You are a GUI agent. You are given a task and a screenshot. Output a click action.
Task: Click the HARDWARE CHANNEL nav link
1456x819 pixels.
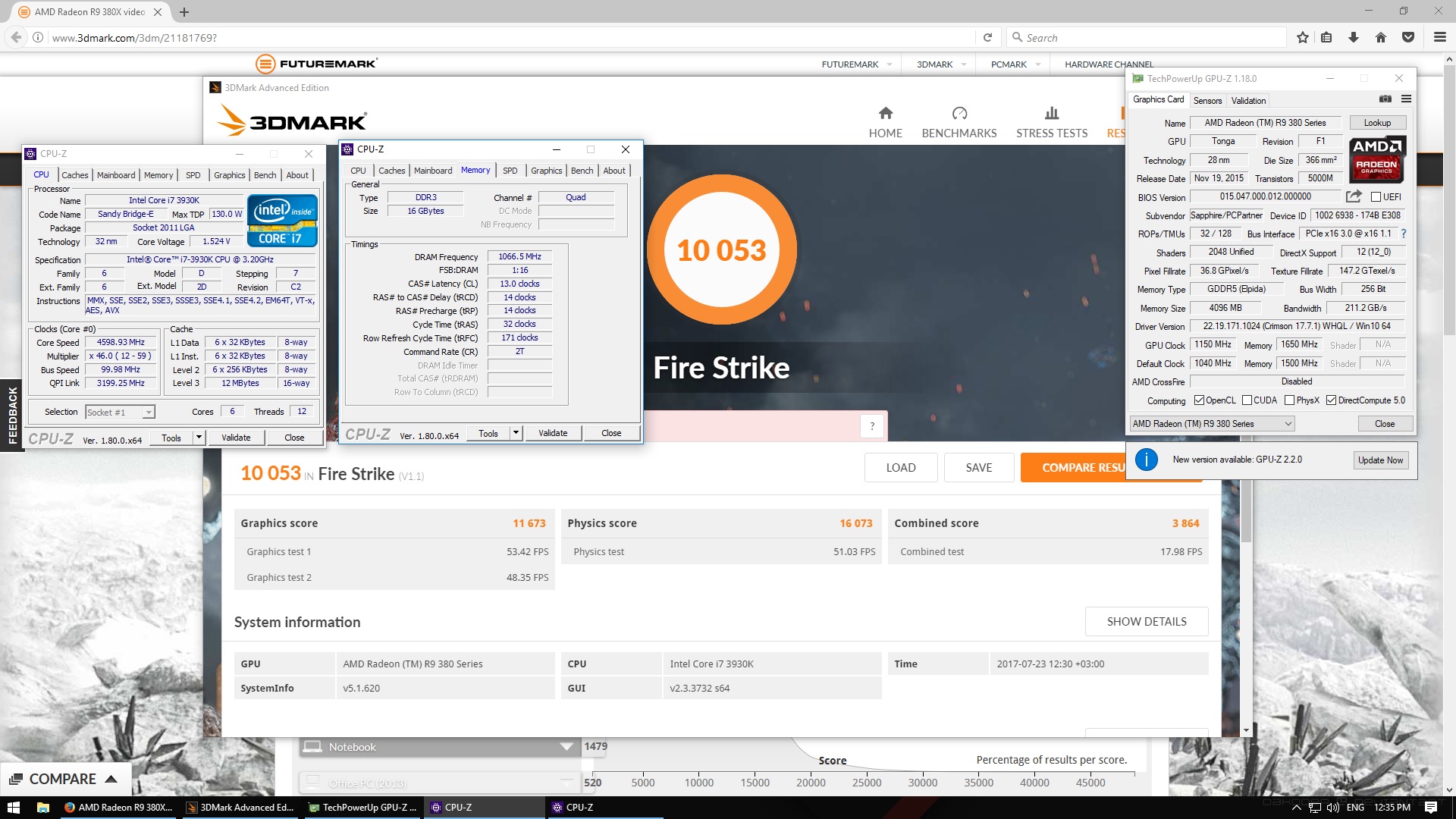[1109, 64]
